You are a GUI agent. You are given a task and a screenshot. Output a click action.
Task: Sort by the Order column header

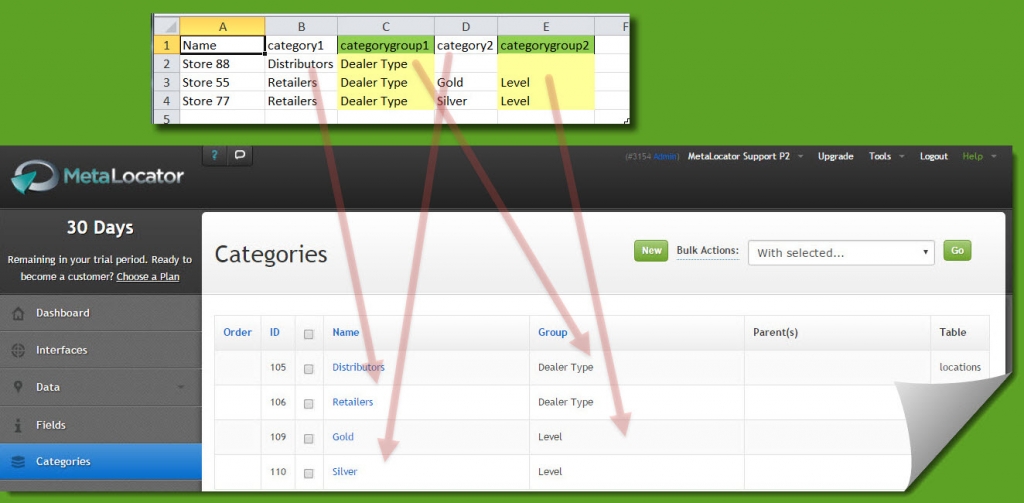tap(237, 333)
